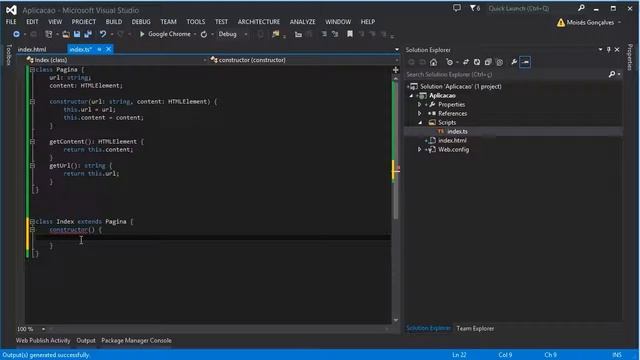This screenshot has width=640, height=360.
Task: Toggle auto-hide pin of Solution Explorer panel
Action: pyautogui.click(x=609, y=49)
